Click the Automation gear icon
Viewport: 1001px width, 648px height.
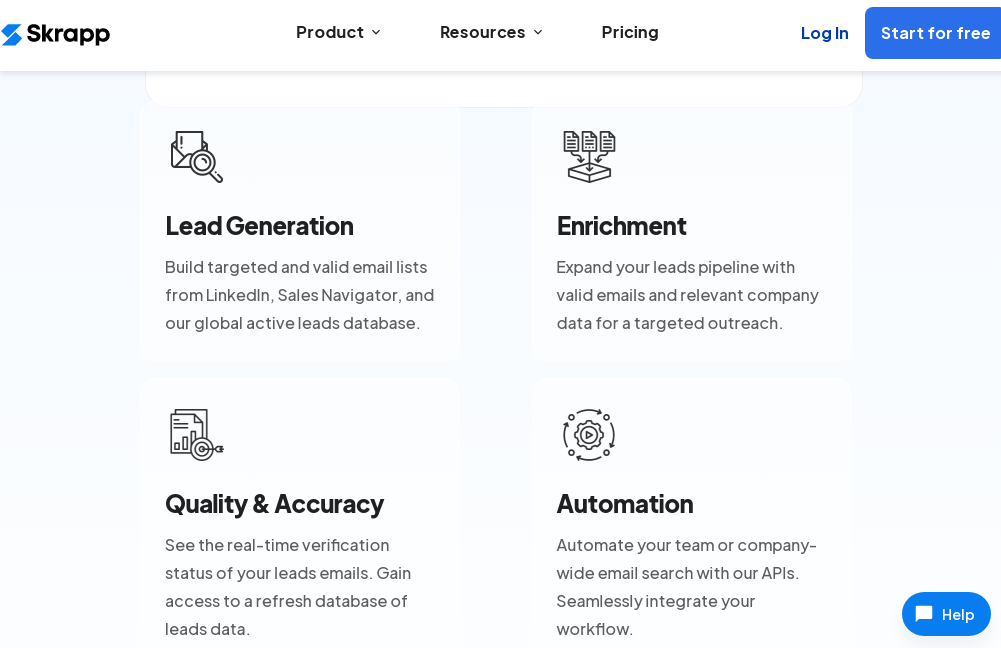point(589,434)
